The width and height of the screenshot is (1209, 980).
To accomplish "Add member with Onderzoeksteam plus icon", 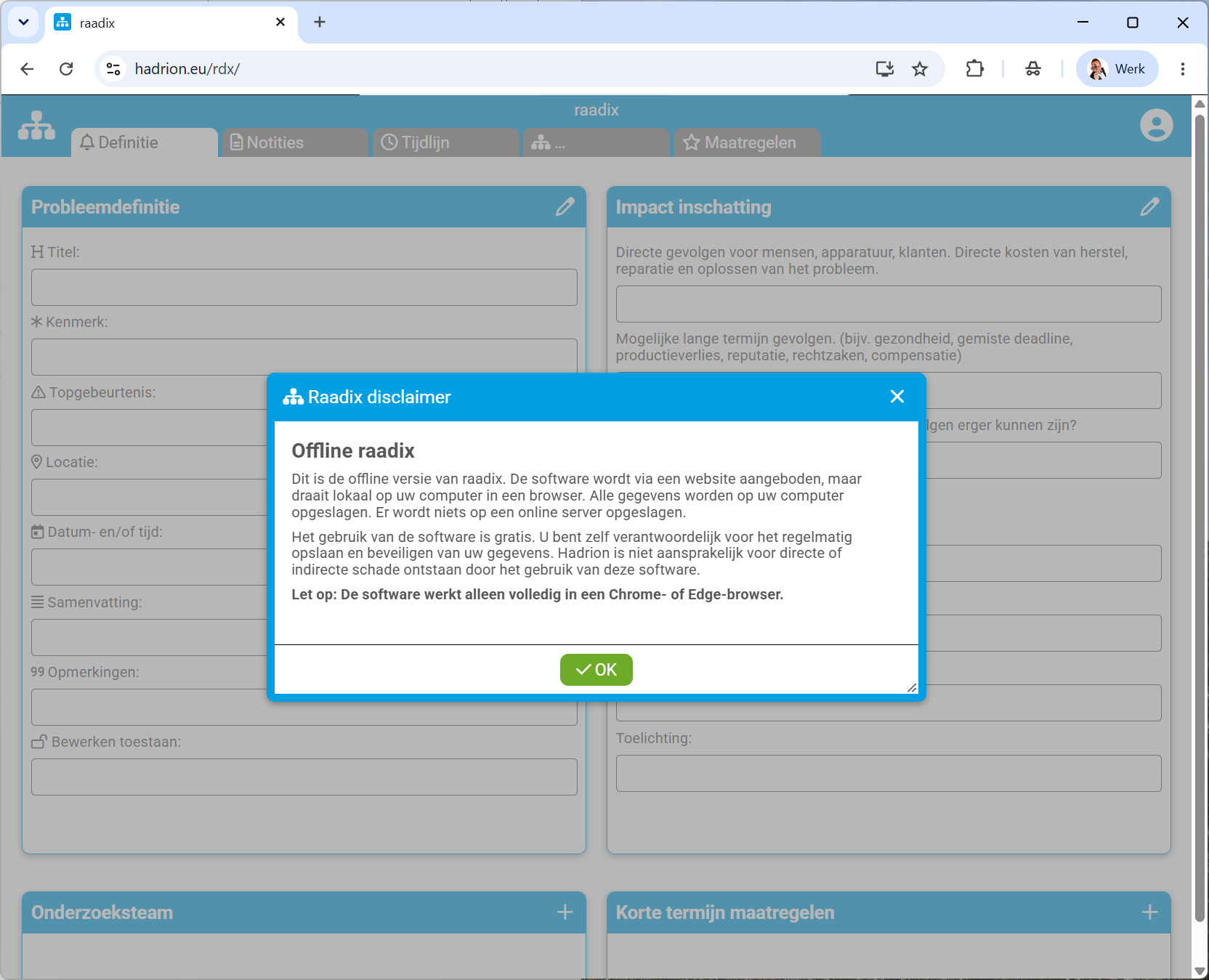I will tap(565, 912).
